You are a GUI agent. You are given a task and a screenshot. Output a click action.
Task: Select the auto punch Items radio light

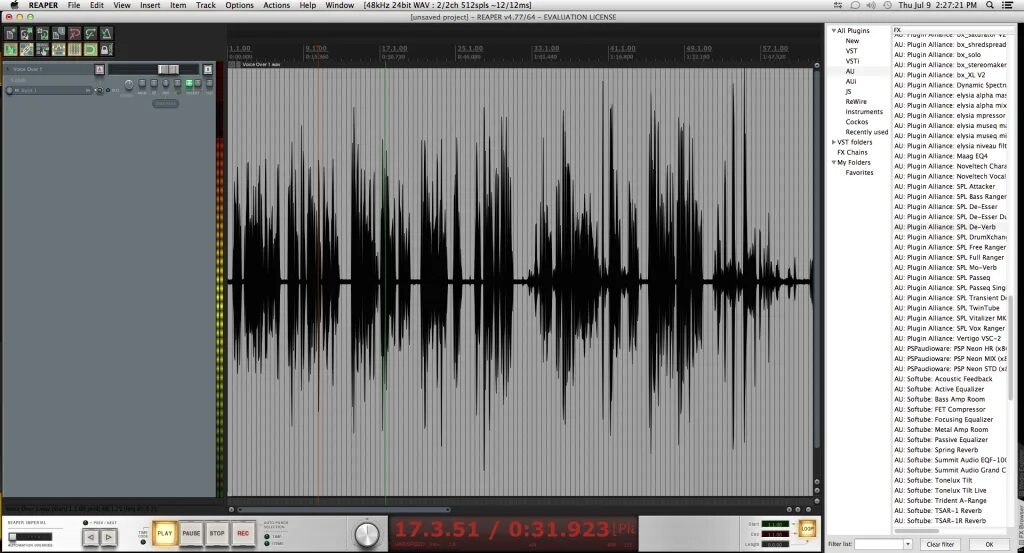click(266, 543)
